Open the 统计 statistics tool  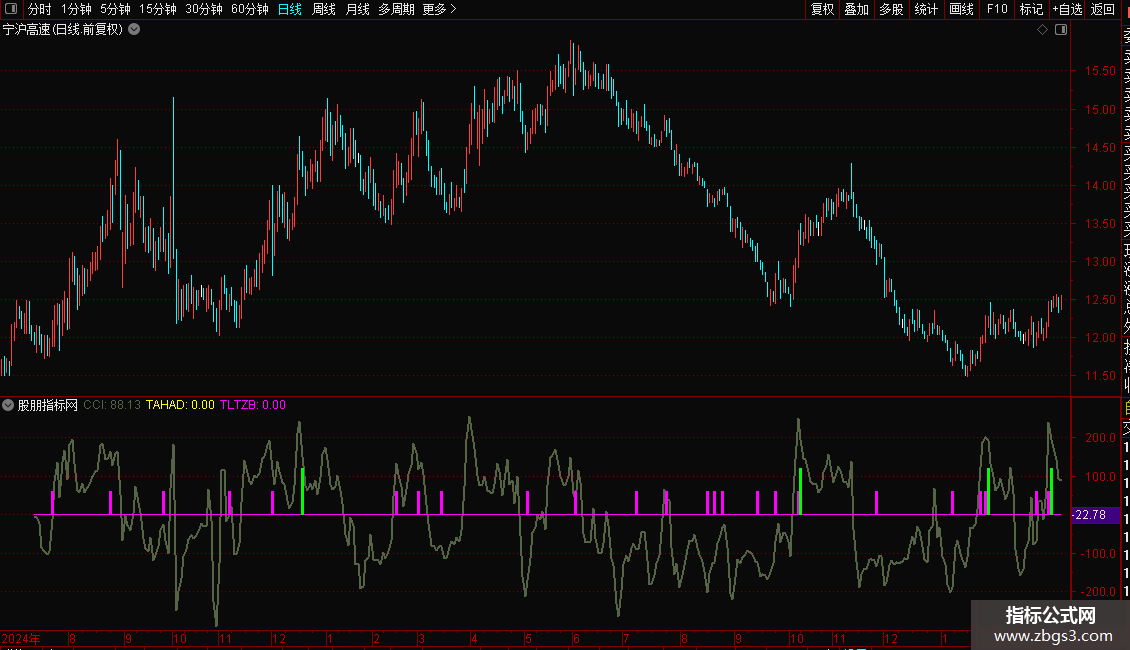point(926,10)
